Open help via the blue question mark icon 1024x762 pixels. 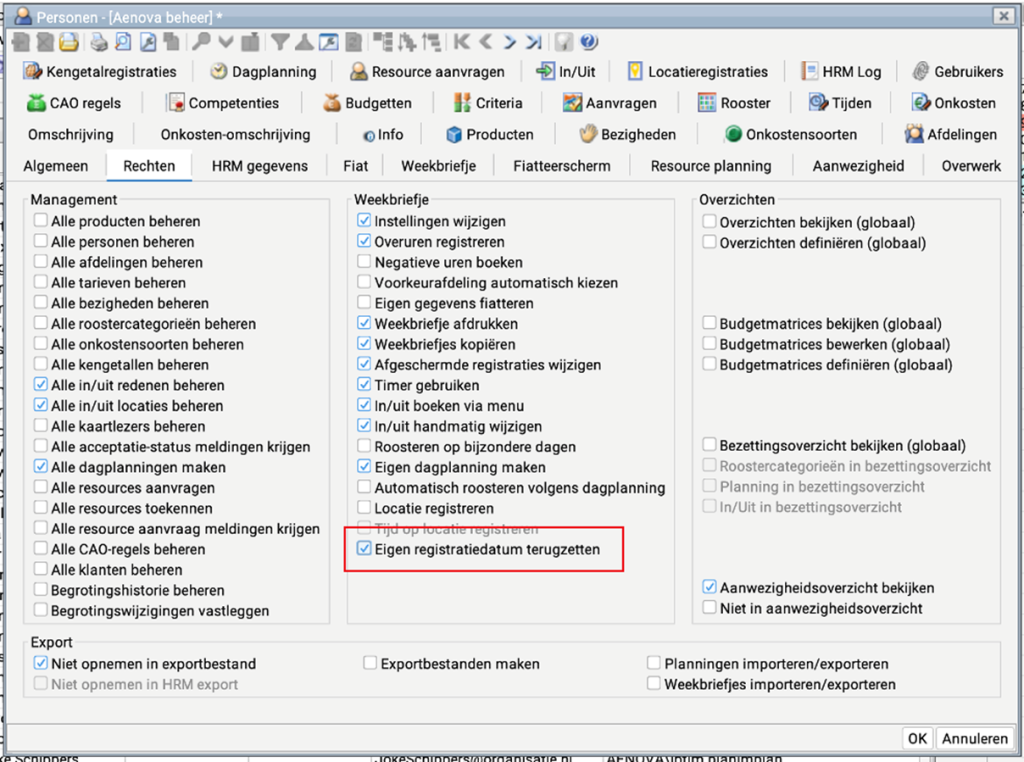pos(588,42)
